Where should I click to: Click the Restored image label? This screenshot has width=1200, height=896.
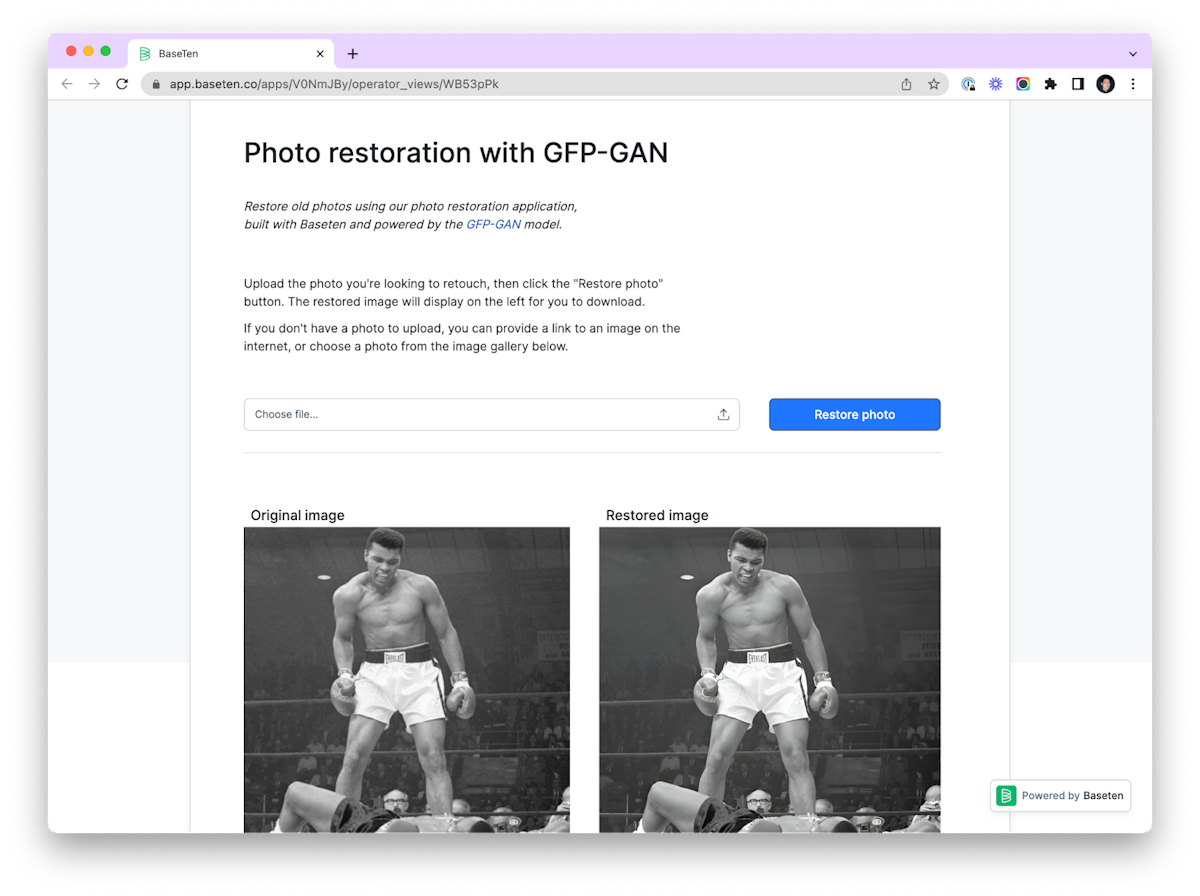coord(657,515)
